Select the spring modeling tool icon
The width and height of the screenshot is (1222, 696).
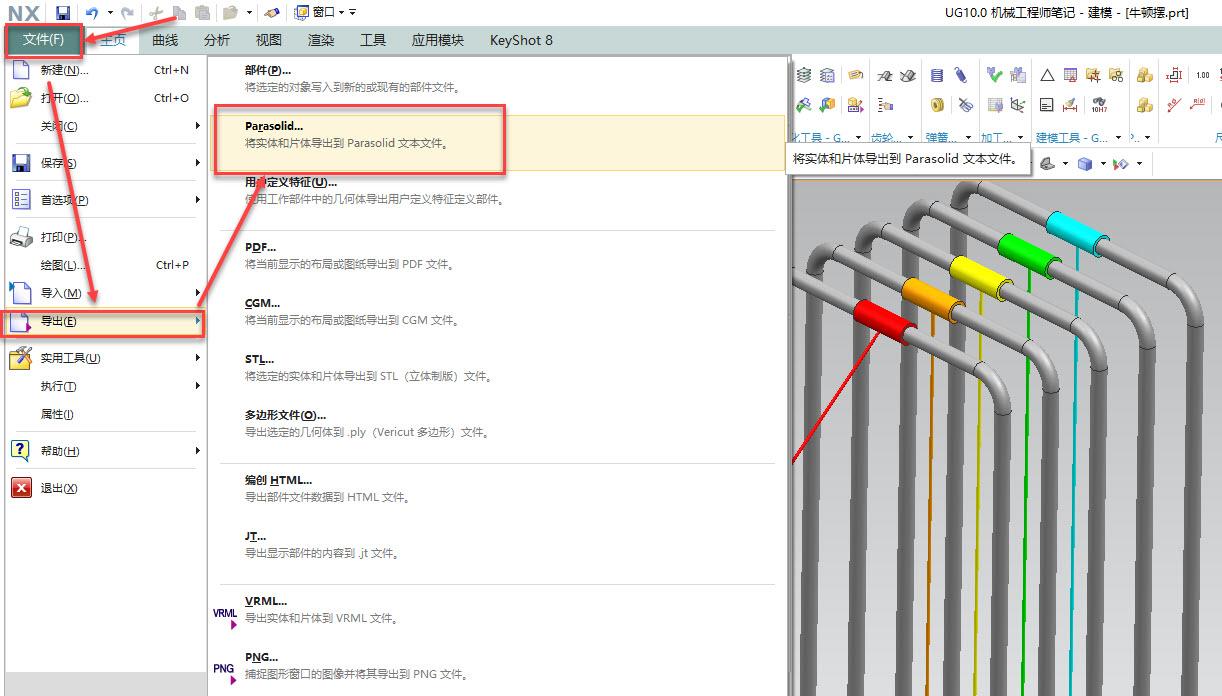click(x=937, y=75)
